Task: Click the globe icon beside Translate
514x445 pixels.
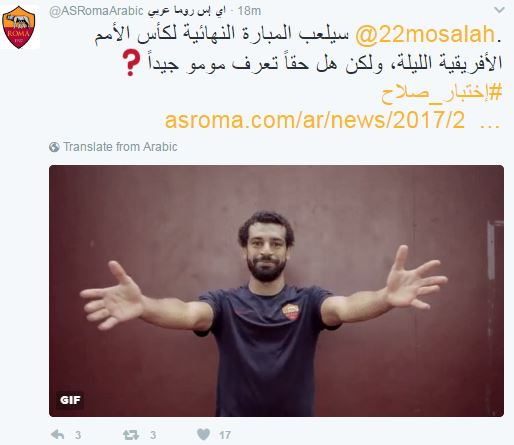Action: coord(54,147)
